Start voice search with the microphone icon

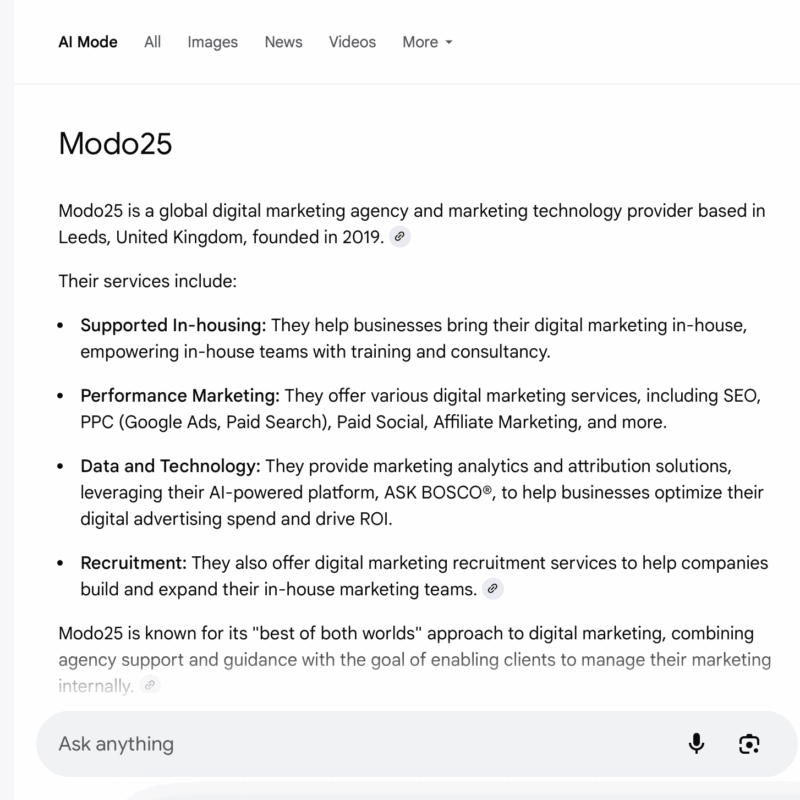click(697, 743)
